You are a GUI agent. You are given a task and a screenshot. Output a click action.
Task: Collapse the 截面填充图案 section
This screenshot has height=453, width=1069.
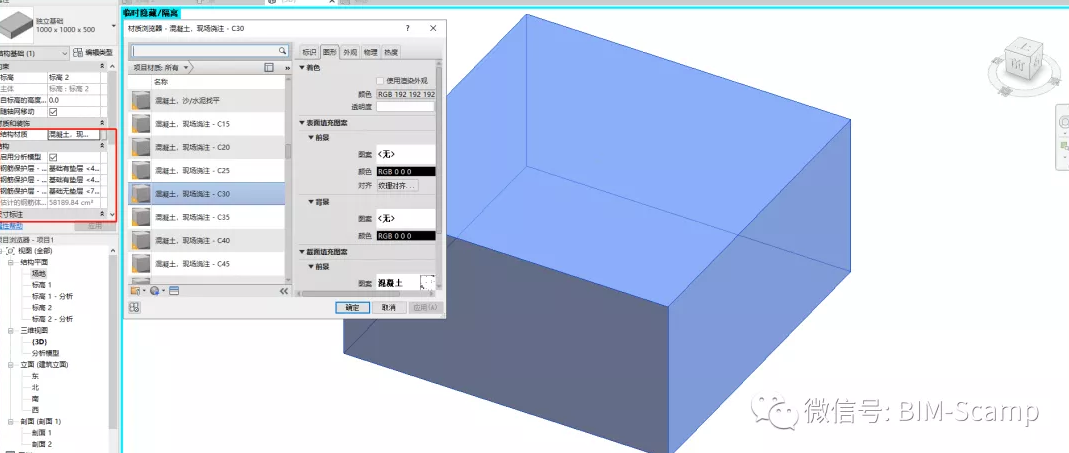coord(302,252)
